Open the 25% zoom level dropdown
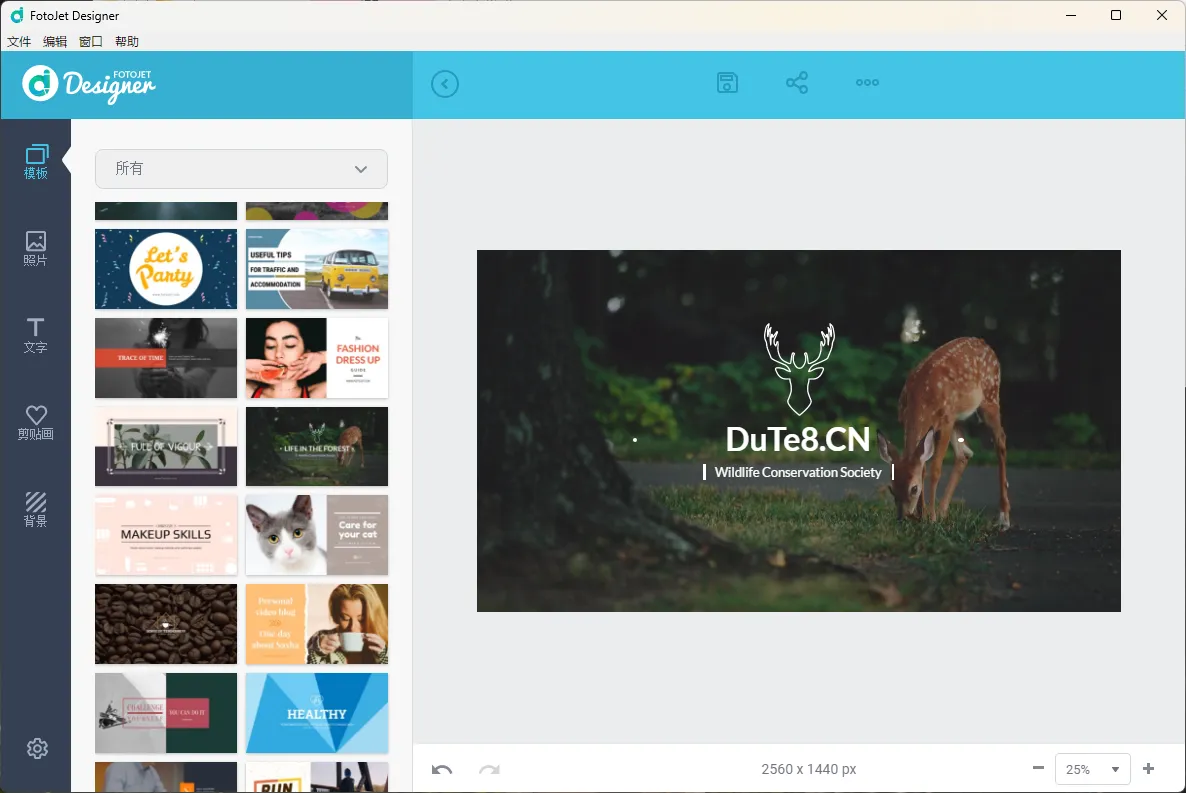Viewport: 1186px width, 793px height. click(x=1092, y=769)
